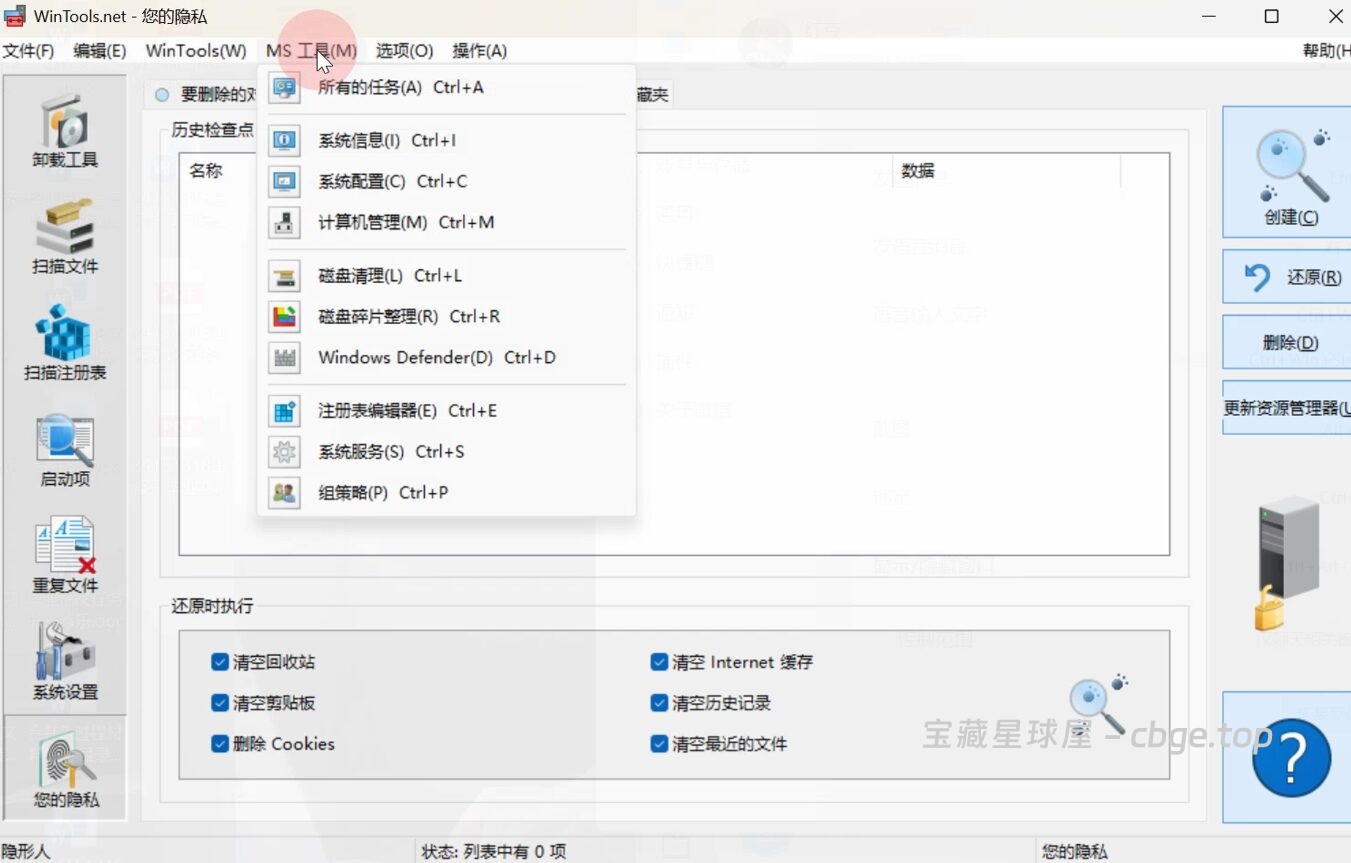The height and width of the screenshot is (863, 1351).
Task: Choose 磁盘清理(L) menu entry
Action: click(447, 276)
